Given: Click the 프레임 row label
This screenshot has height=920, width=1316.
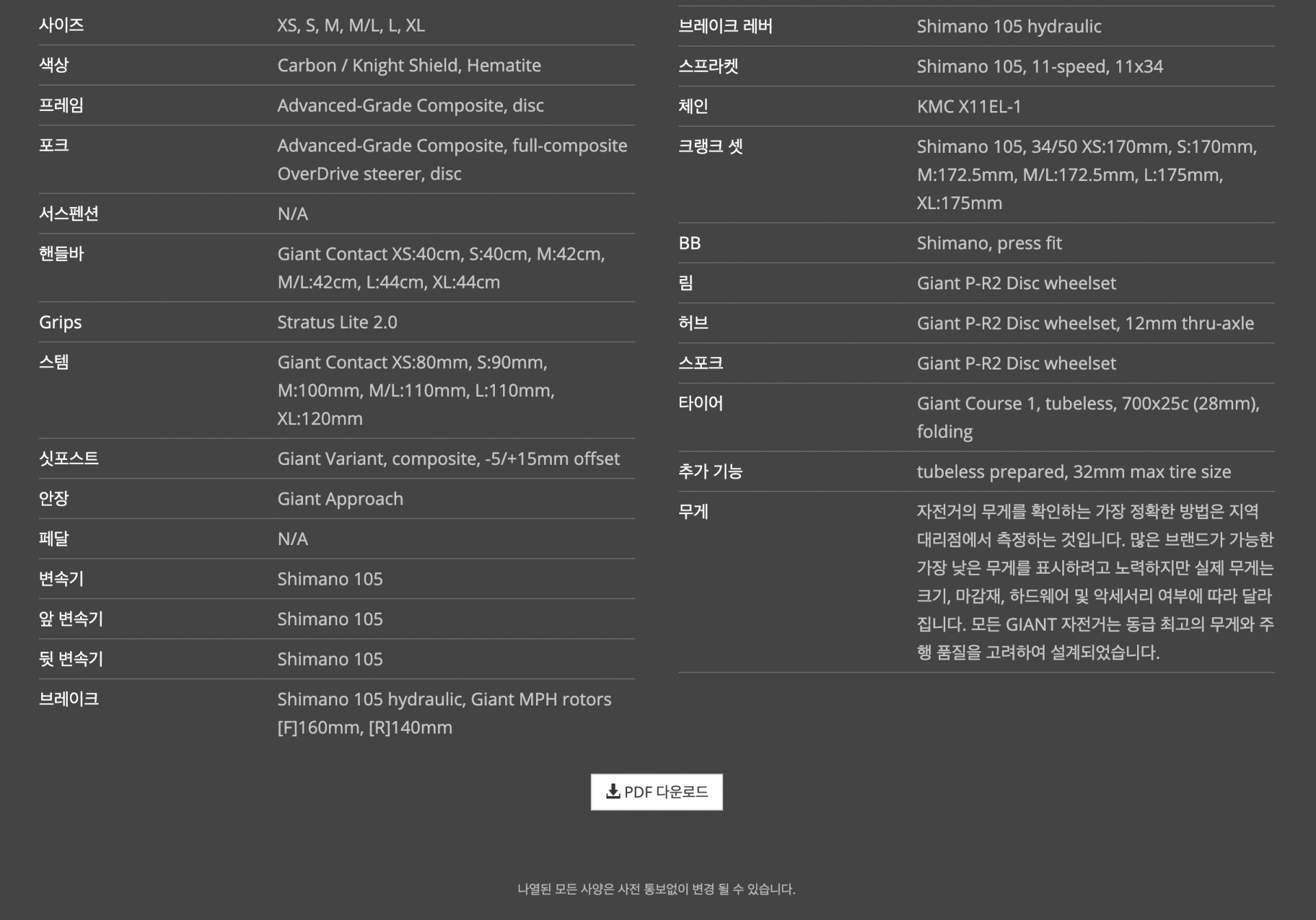Looking at the screenshot, I should (61, 105).
